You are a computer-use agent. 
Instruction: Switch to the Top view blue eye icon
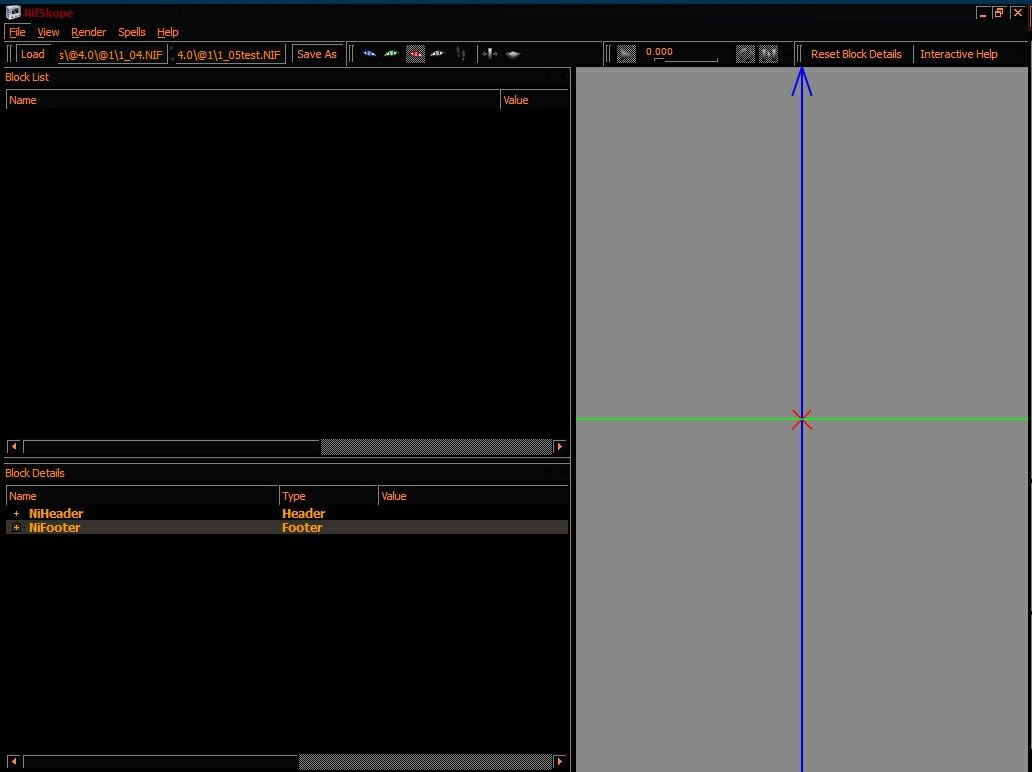click(x=369, y=54)
